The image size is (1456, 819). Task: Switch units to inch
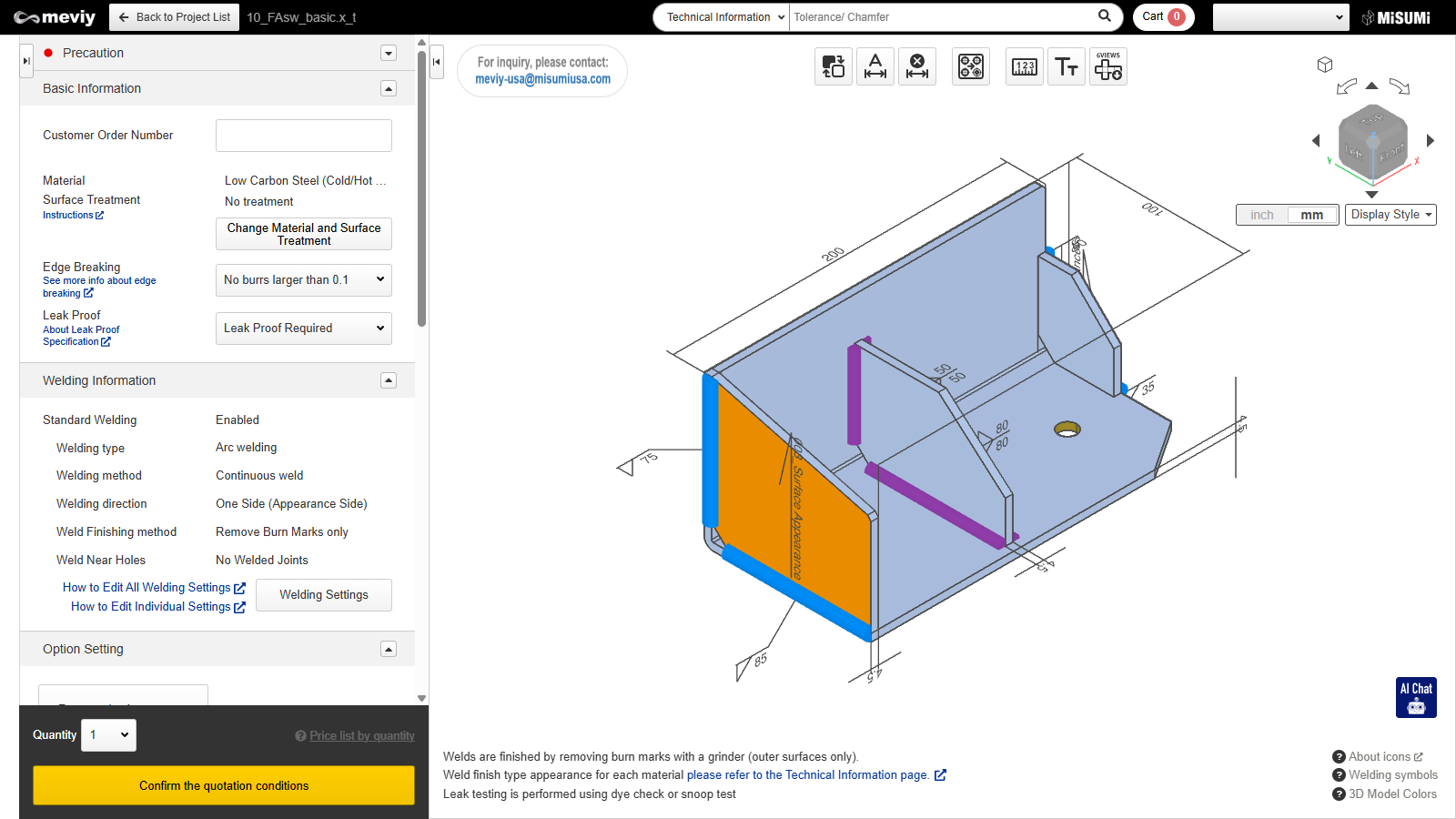tap(1262, 215)
